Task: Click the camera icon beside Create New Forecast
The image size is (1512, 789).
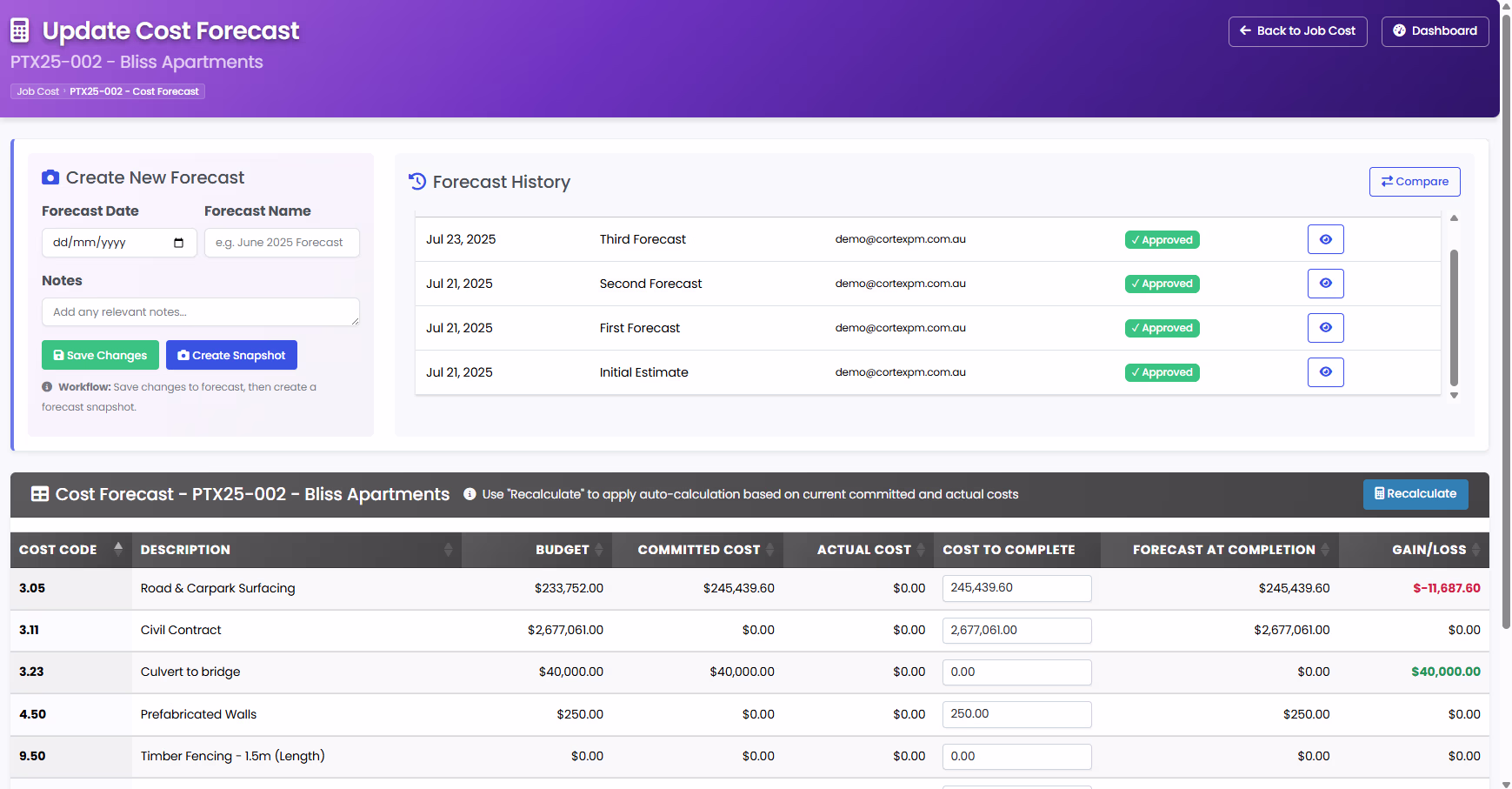Action: coord(50,177)
